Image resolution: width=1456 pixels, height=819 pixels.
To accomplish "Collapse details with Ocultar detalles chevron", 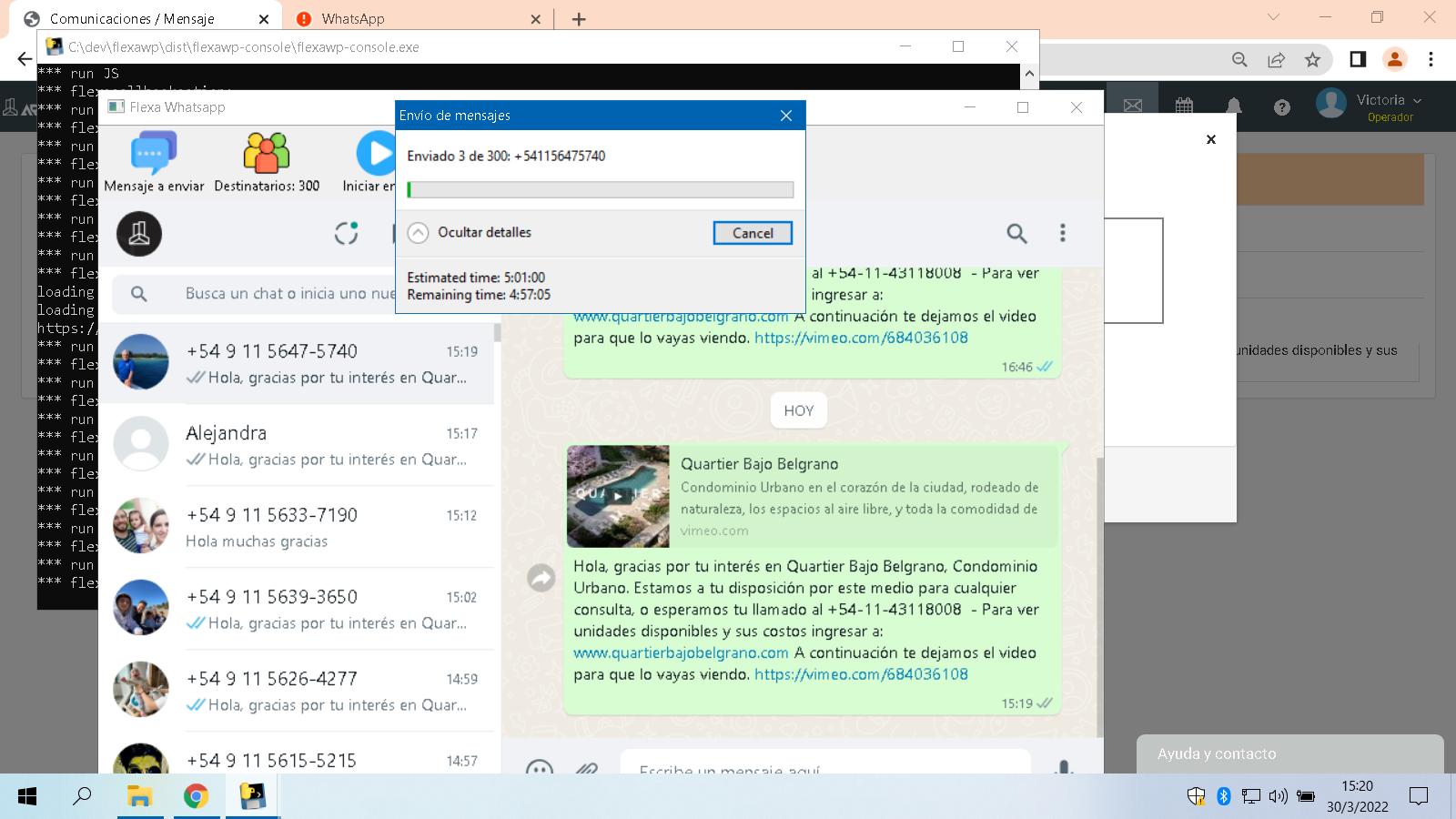I will click(x=418, y=233).
